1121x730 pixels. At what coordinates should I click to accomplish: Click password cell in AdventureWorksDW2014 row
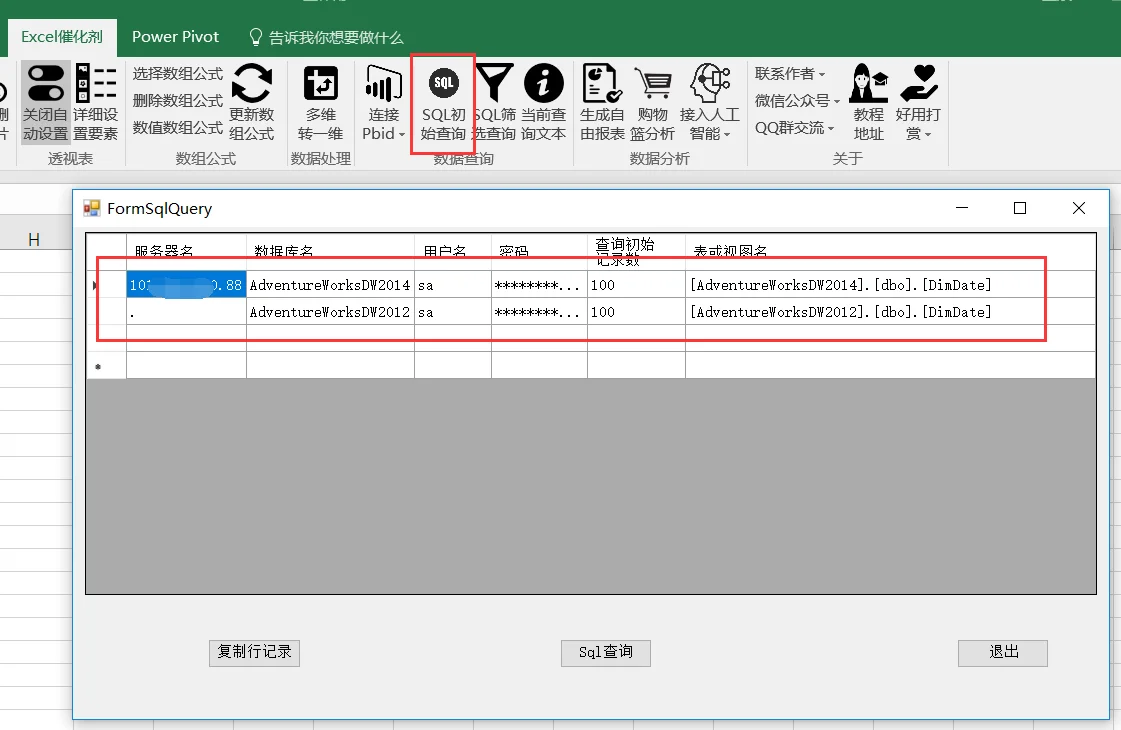pos(539,285)
